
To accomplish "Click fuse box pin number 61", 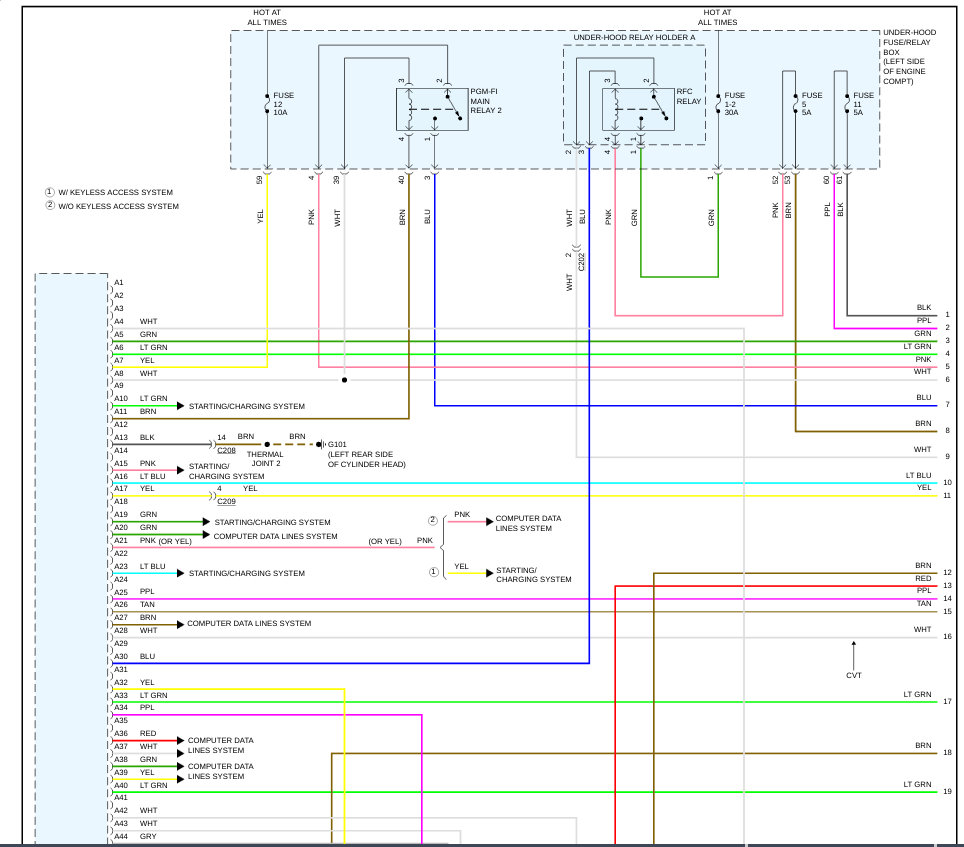I will click(839, 180).
